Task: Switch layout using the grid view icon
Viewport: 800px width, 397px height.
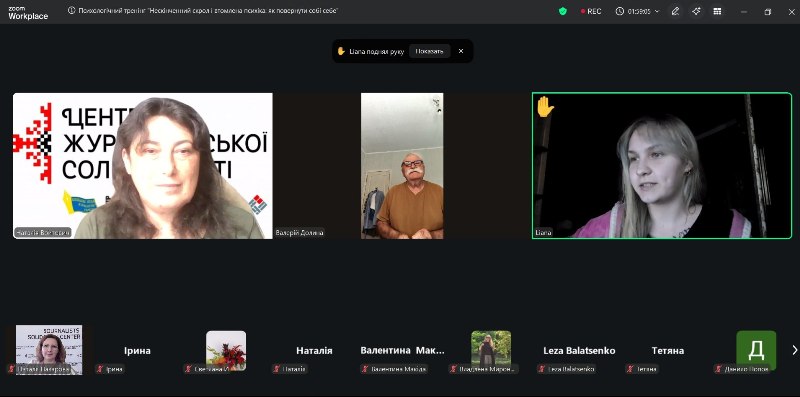Action: click(x=717, y=11)
